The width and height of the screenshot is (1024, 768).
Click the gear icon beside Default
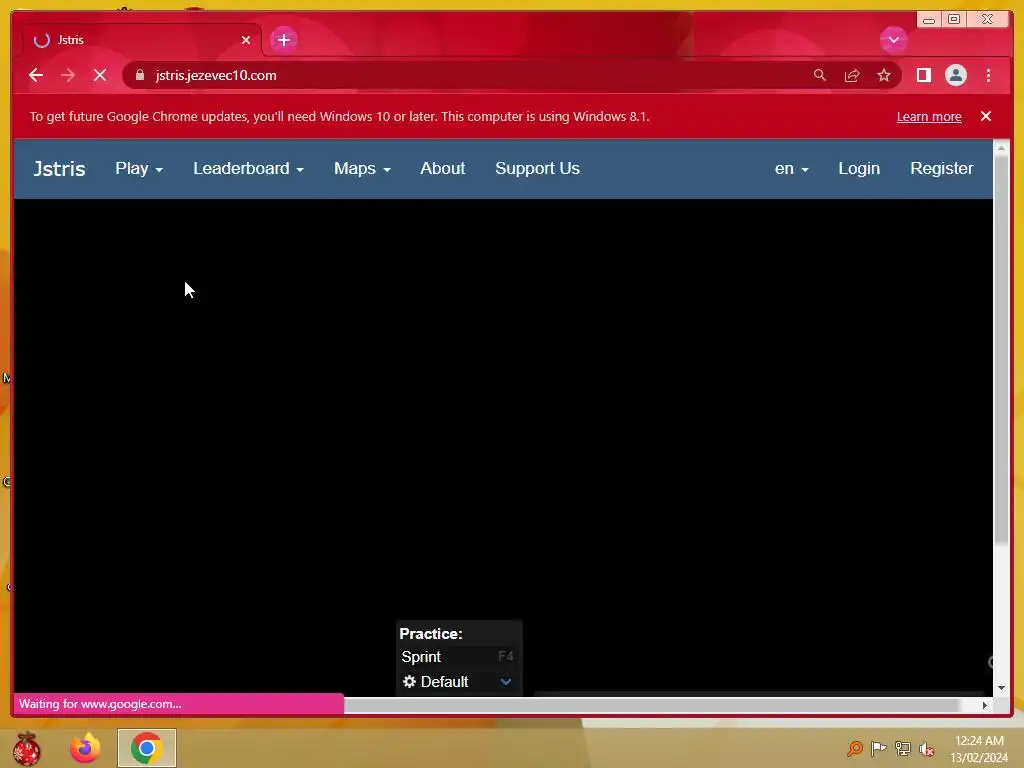[409, 682]
